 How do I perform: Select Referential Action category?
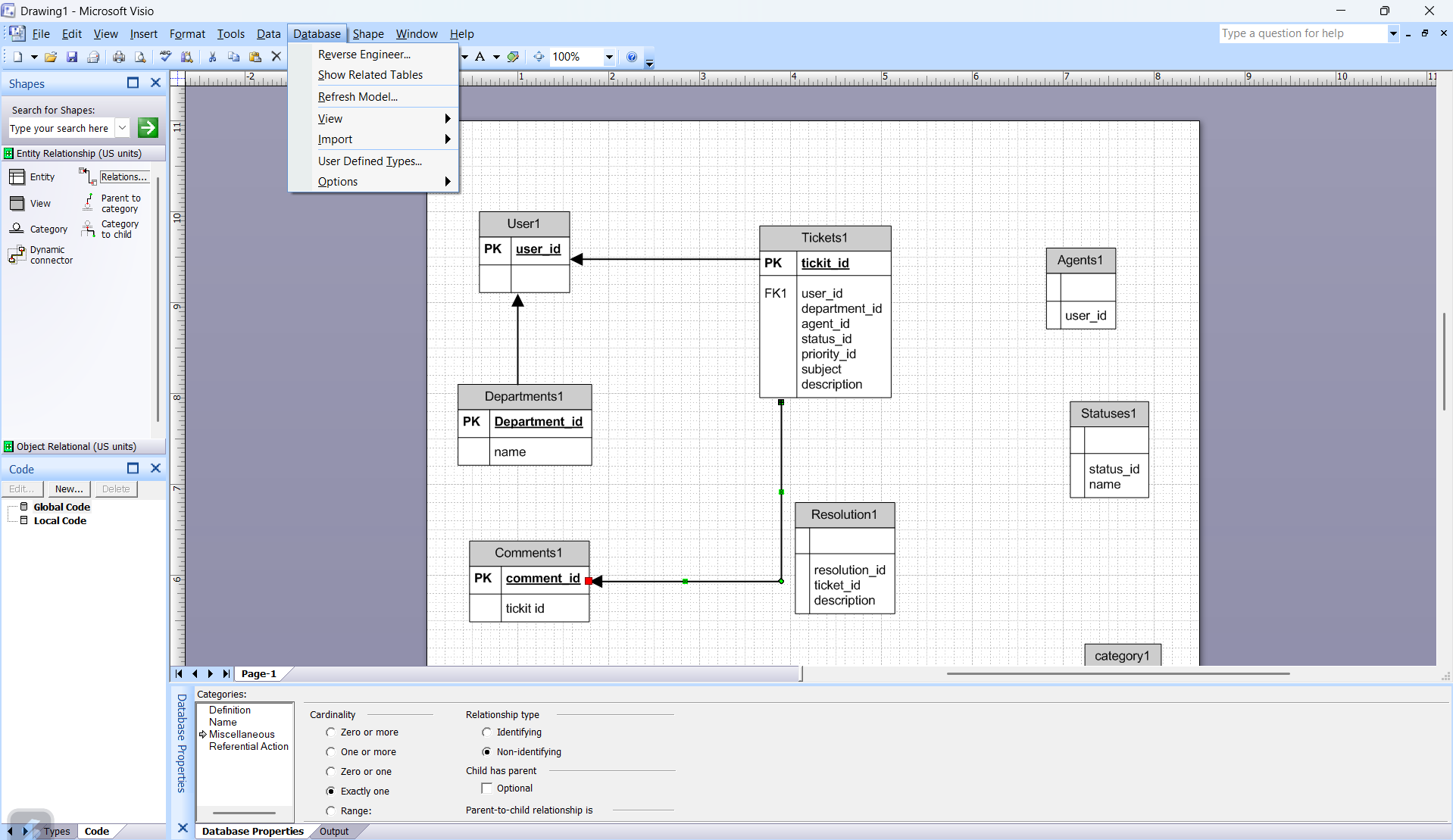(248, 747)
